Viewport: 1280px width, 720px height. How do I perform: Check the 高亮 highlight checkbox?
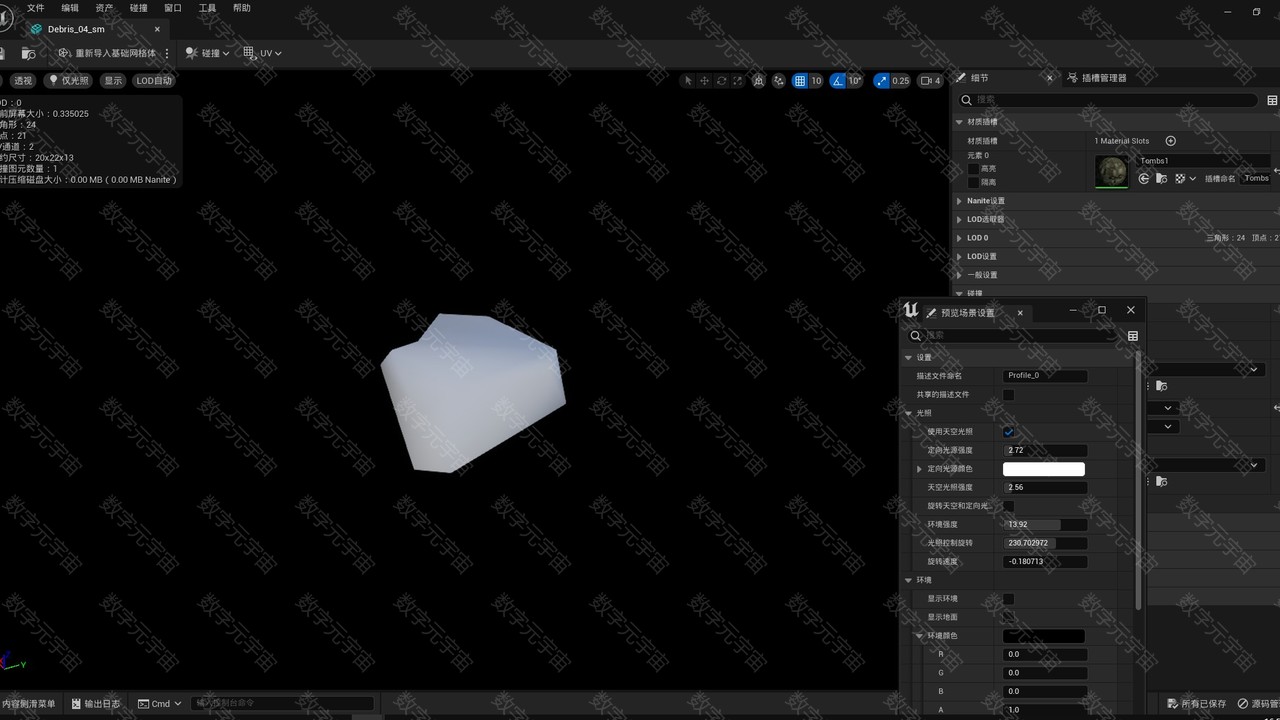pos(973,169)
